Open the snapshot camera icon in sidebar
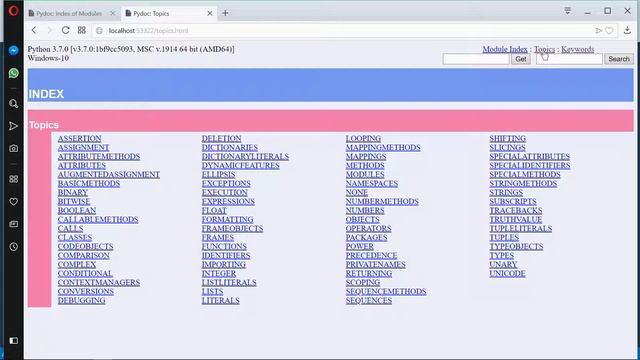This screenshot has width=640, height=360. pyautogui.click(x=13, y=149)
